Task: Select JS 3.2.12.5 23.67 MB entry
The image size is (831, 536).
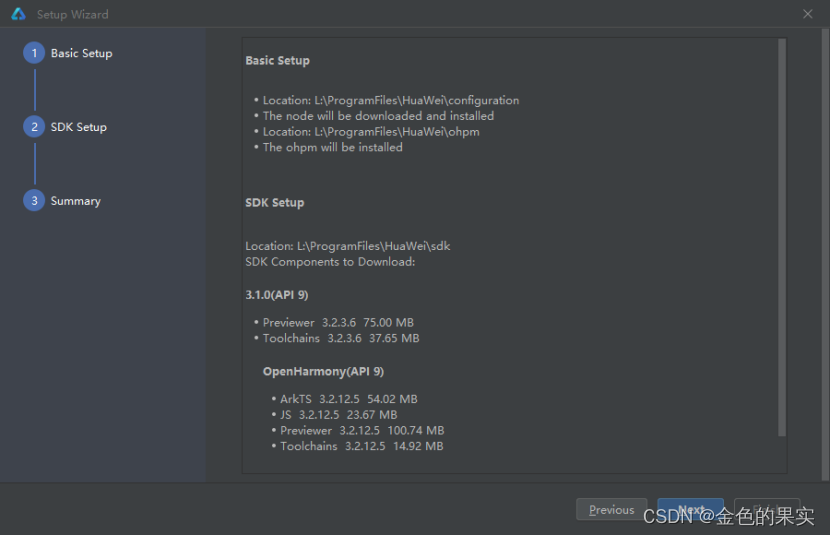Action: [x=339, y=415]
